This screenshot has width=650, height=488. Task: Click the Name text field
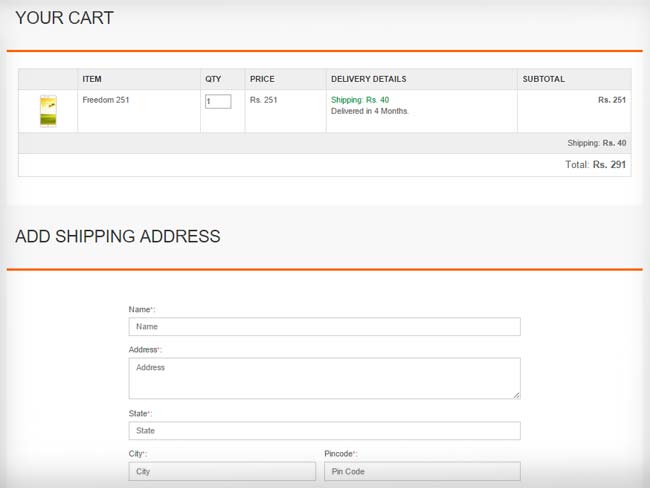(324, 326)
